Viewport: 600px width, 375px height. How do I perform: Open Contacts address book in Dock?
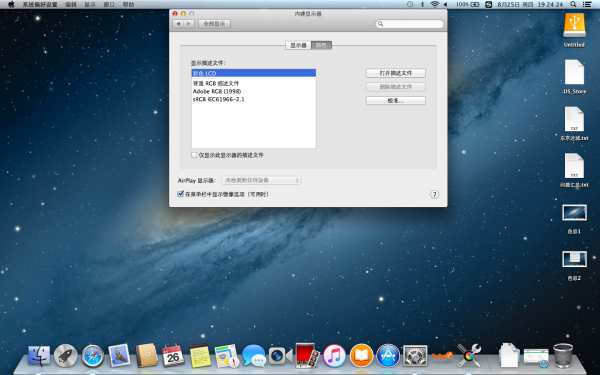tap(146, 355)
